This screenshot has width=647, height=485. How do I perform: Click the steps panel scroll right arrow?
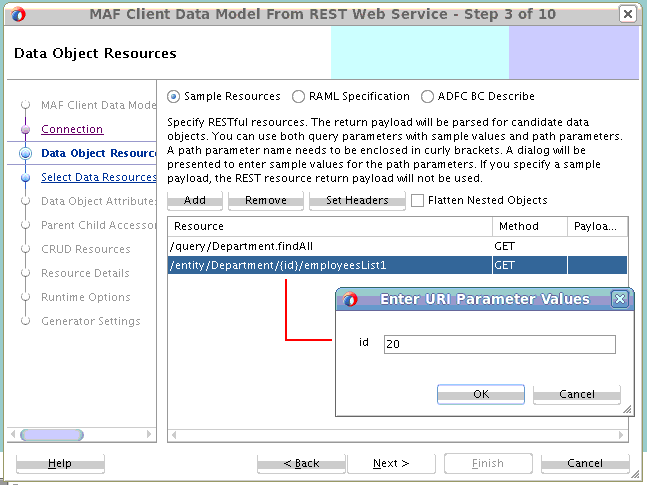[149, 434]
